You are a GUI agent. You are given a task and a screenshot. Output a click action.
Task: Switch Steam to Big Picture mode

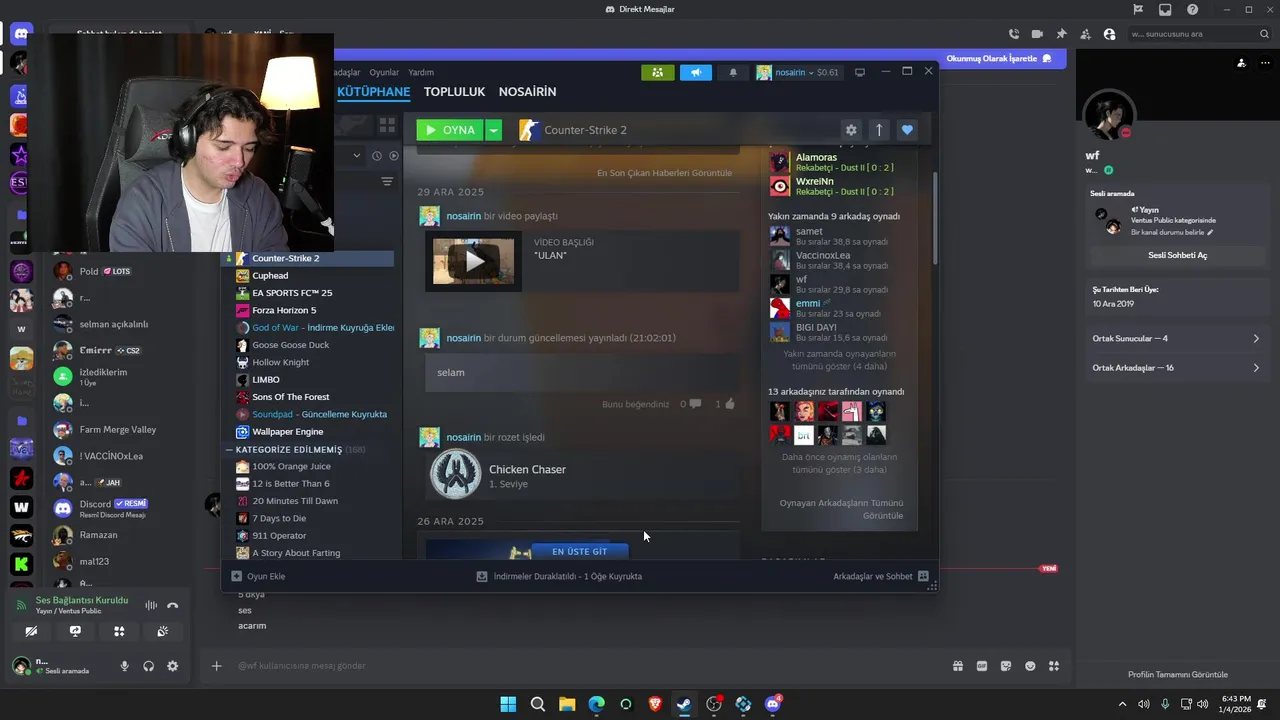[859, 72]
